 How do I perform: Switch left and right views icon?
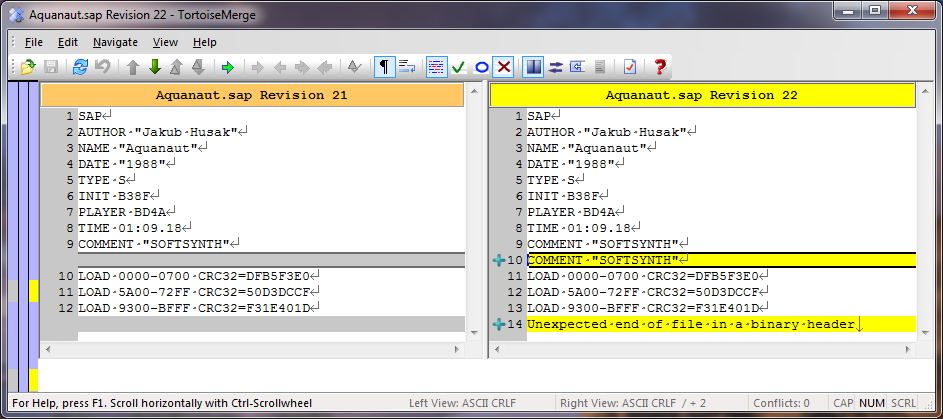click(555, 67)
